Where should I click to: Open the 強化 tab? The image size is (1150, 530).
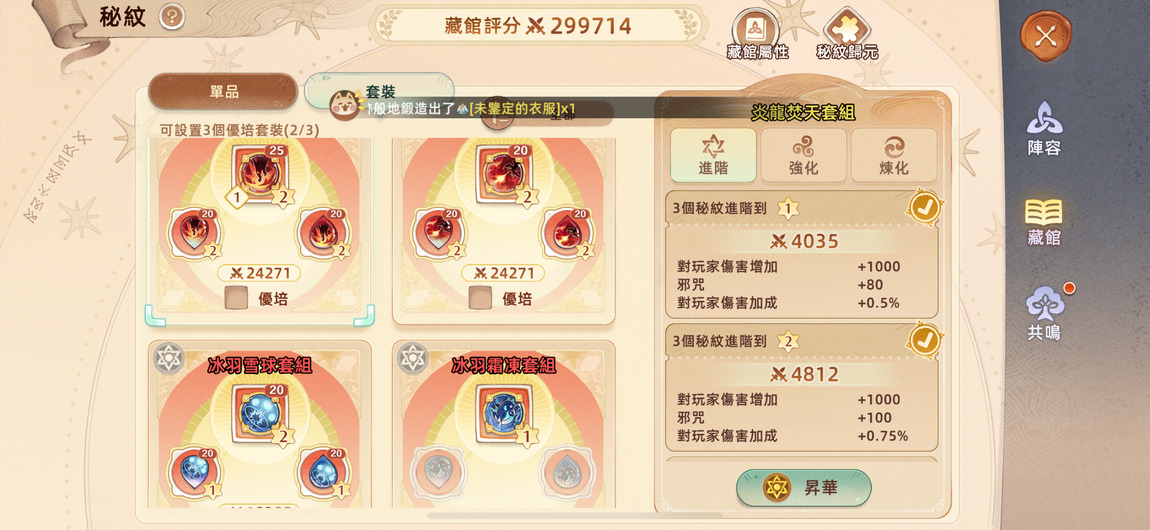pos(803,155)
